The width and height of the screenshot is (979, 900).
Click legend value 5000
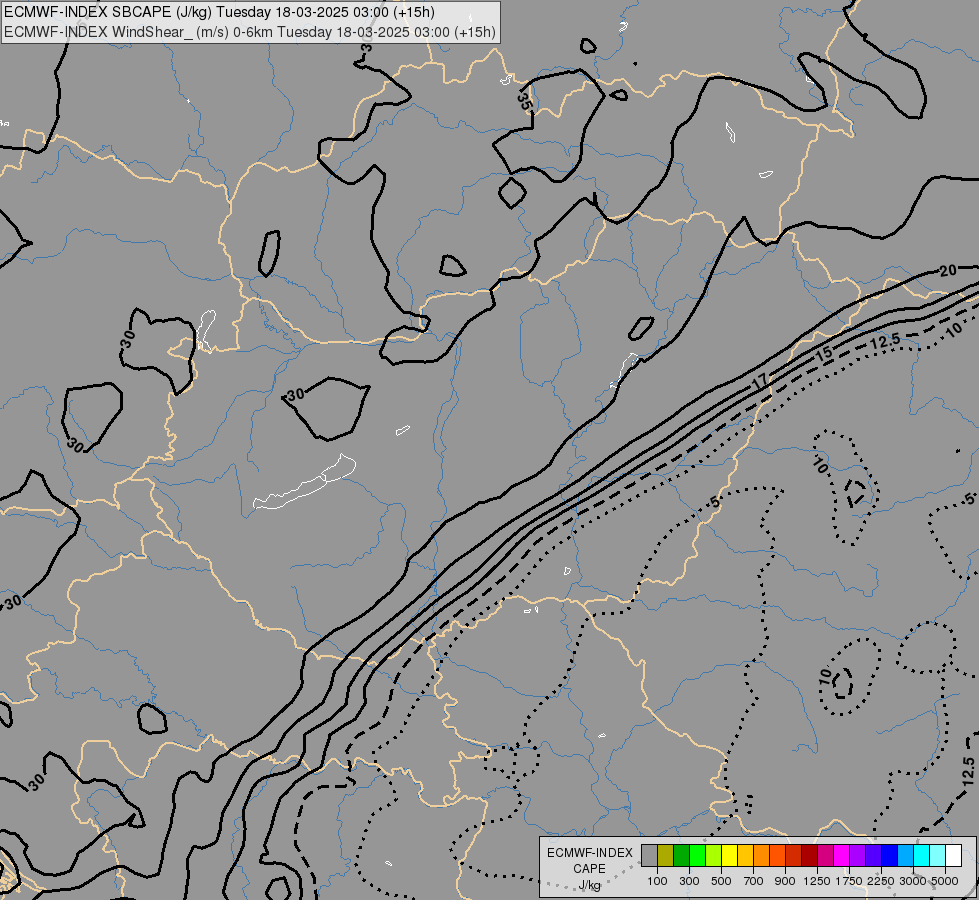[945, 881]
